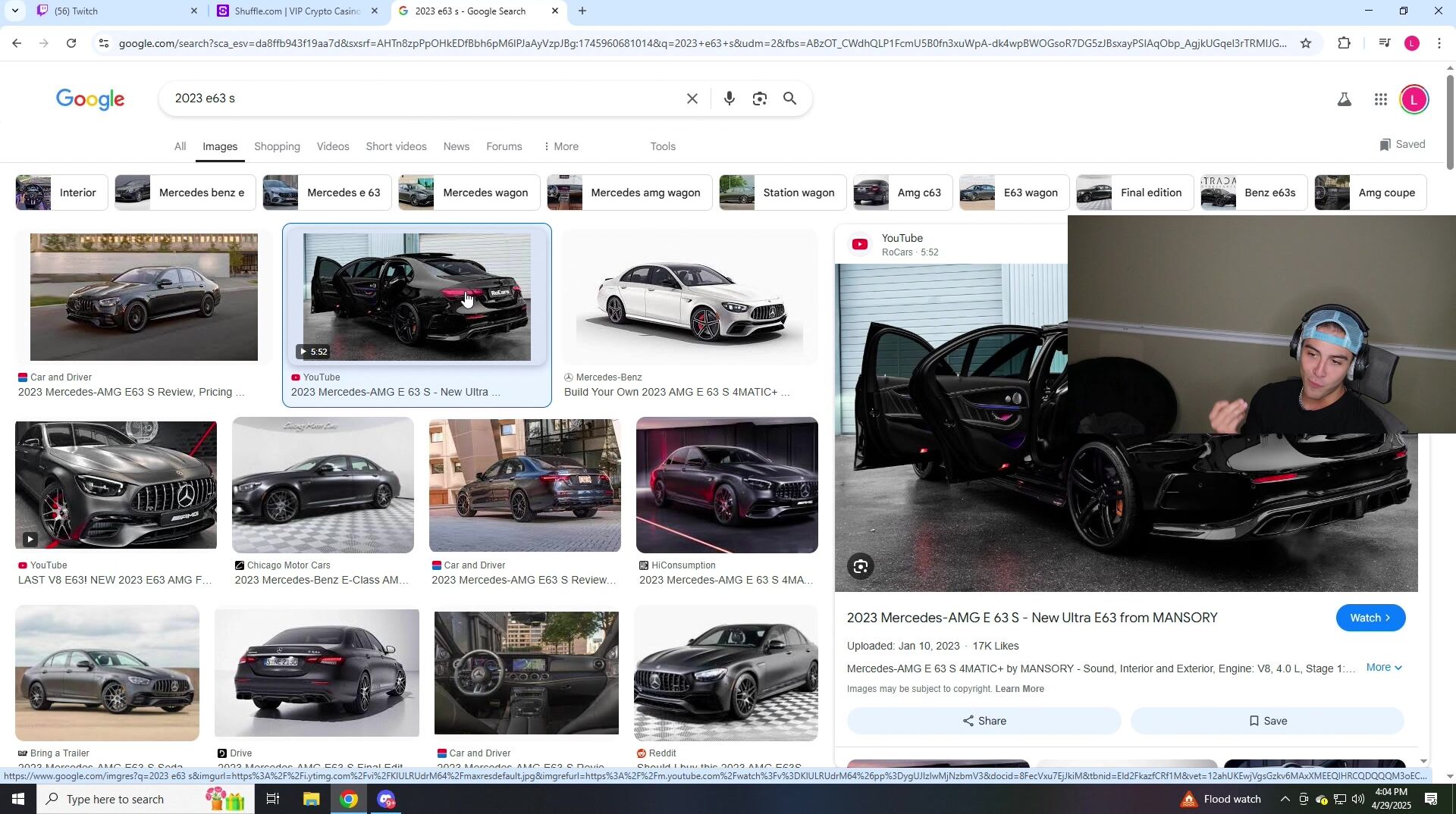1456x814 pixels.
Task: Save the image with the Save button
Action: pyautogui.click(x=1267, y=721)
